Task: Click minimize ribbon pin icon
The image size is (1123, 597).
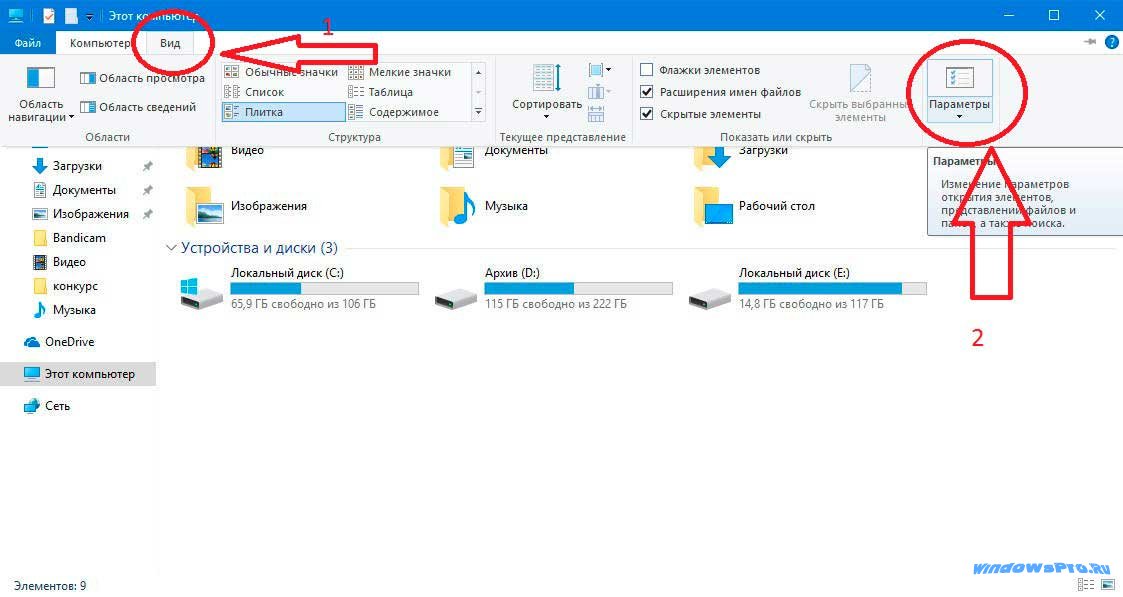Action: 1090,42
